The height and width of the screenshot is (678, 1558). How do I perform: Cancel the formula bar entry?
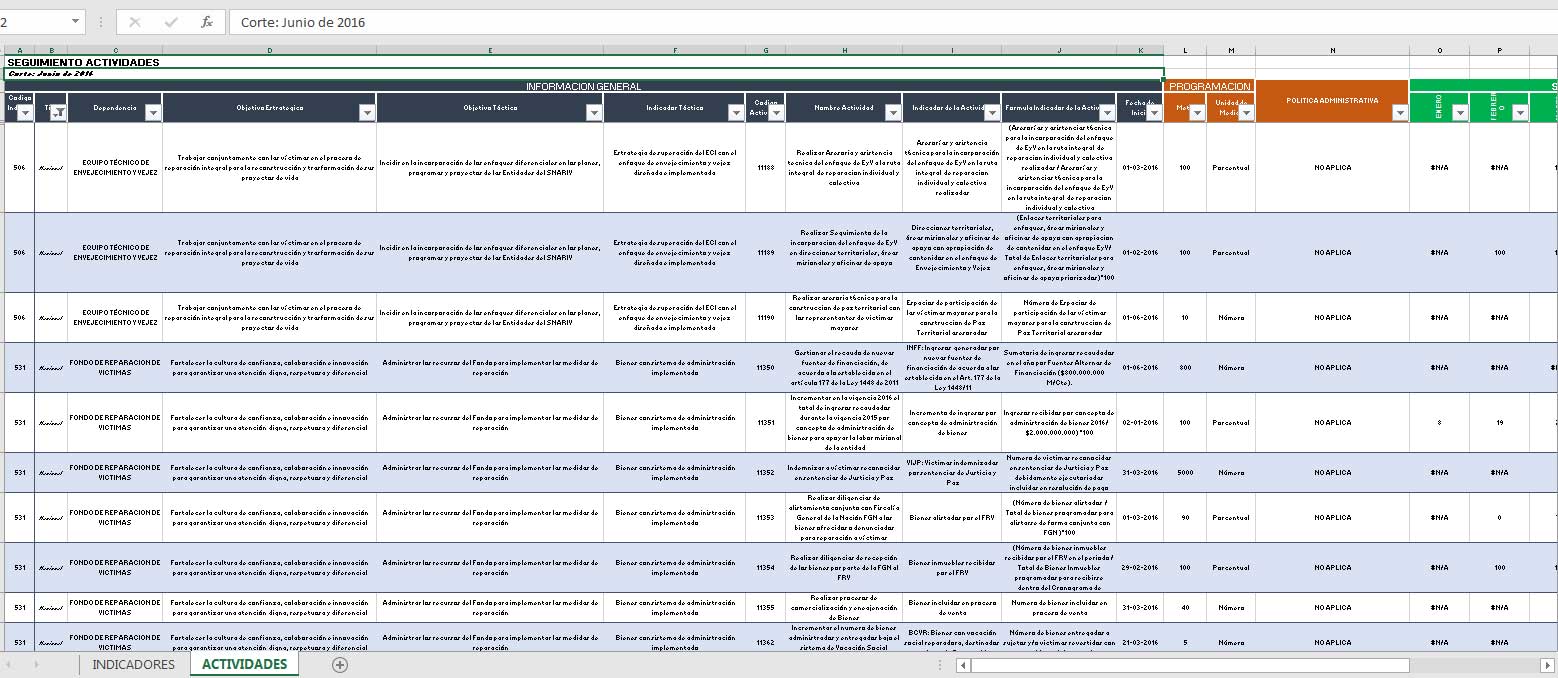135,22
